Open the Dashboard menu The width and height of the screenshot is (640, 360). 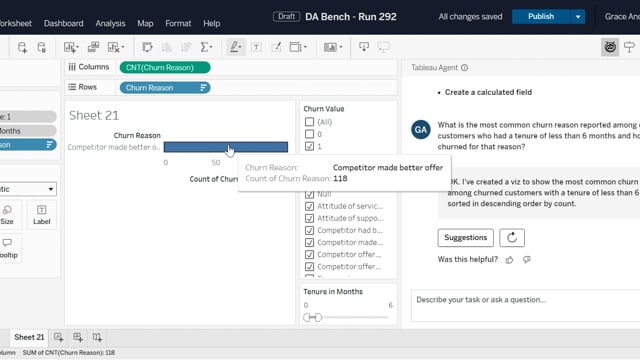(x=64, y=24)
